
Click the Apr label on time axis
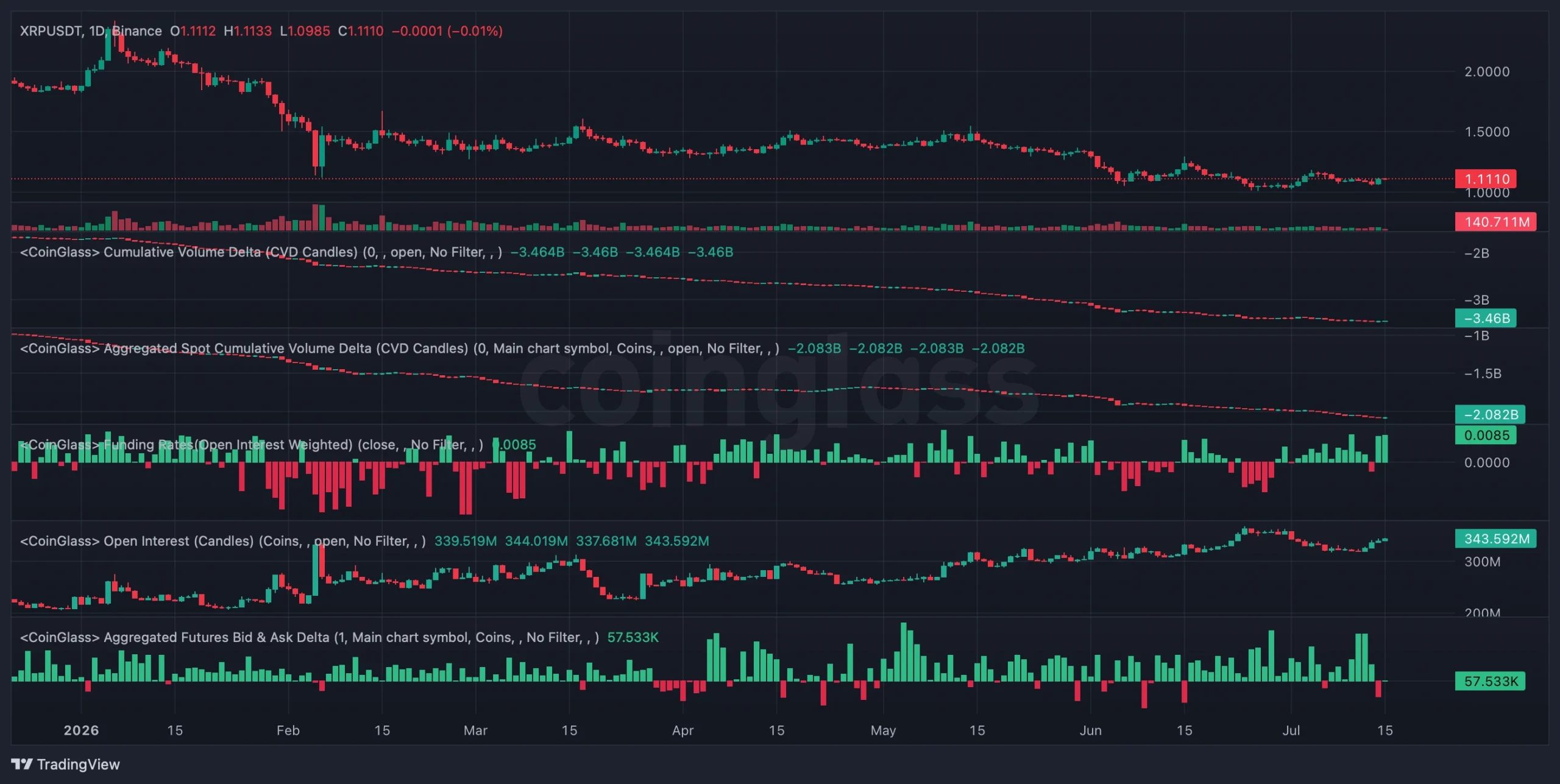point(682,730)
